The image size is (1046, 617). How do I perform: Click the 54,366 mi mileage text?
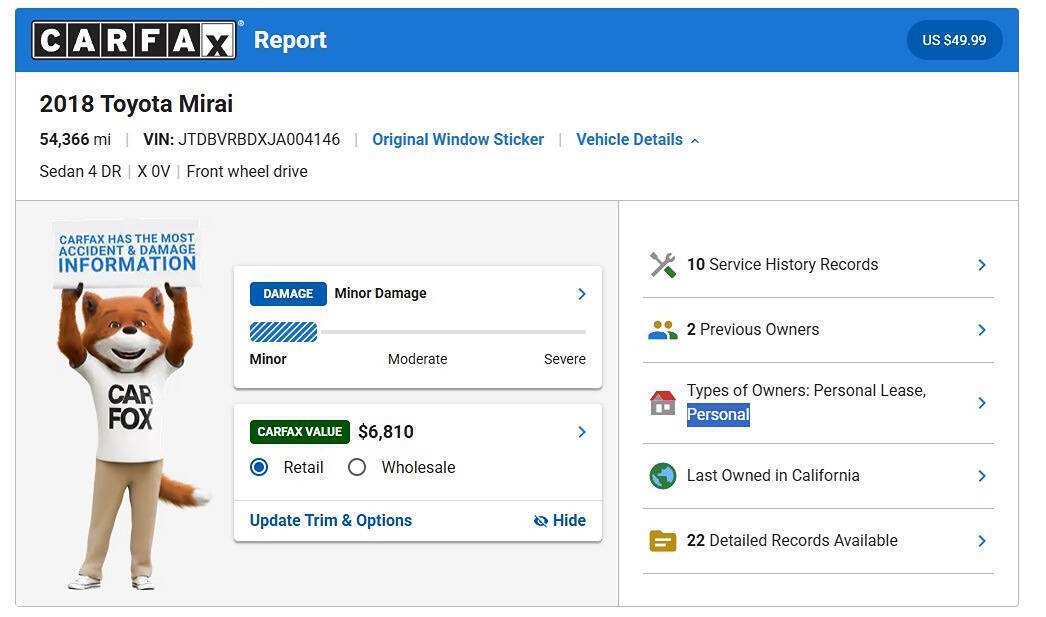point(75,139)
